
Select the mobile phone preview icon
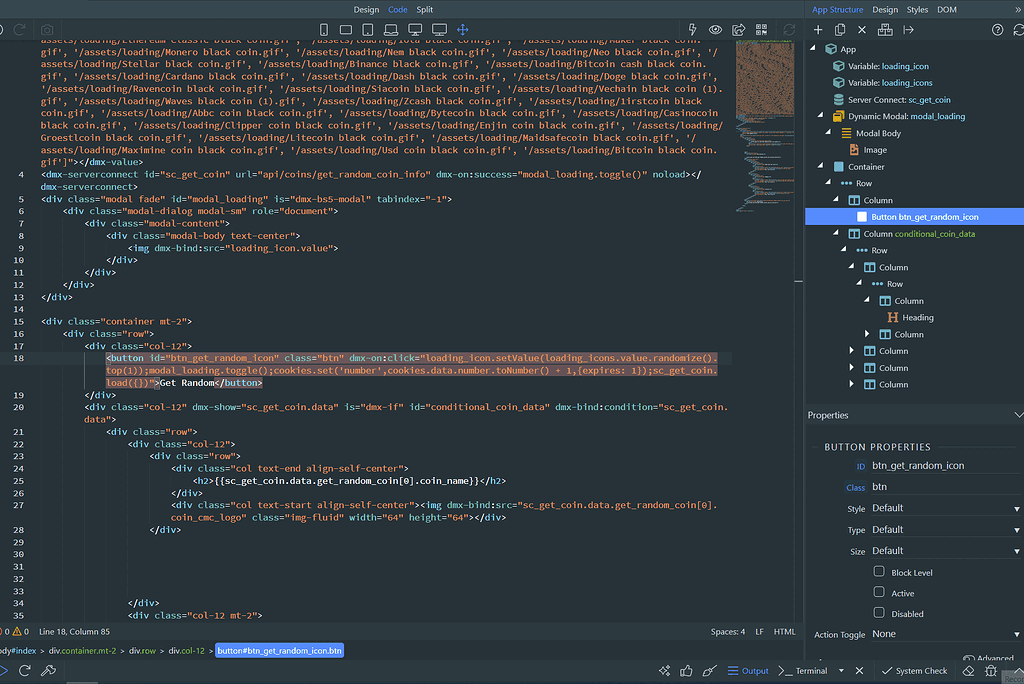click(x=324, y=30)
